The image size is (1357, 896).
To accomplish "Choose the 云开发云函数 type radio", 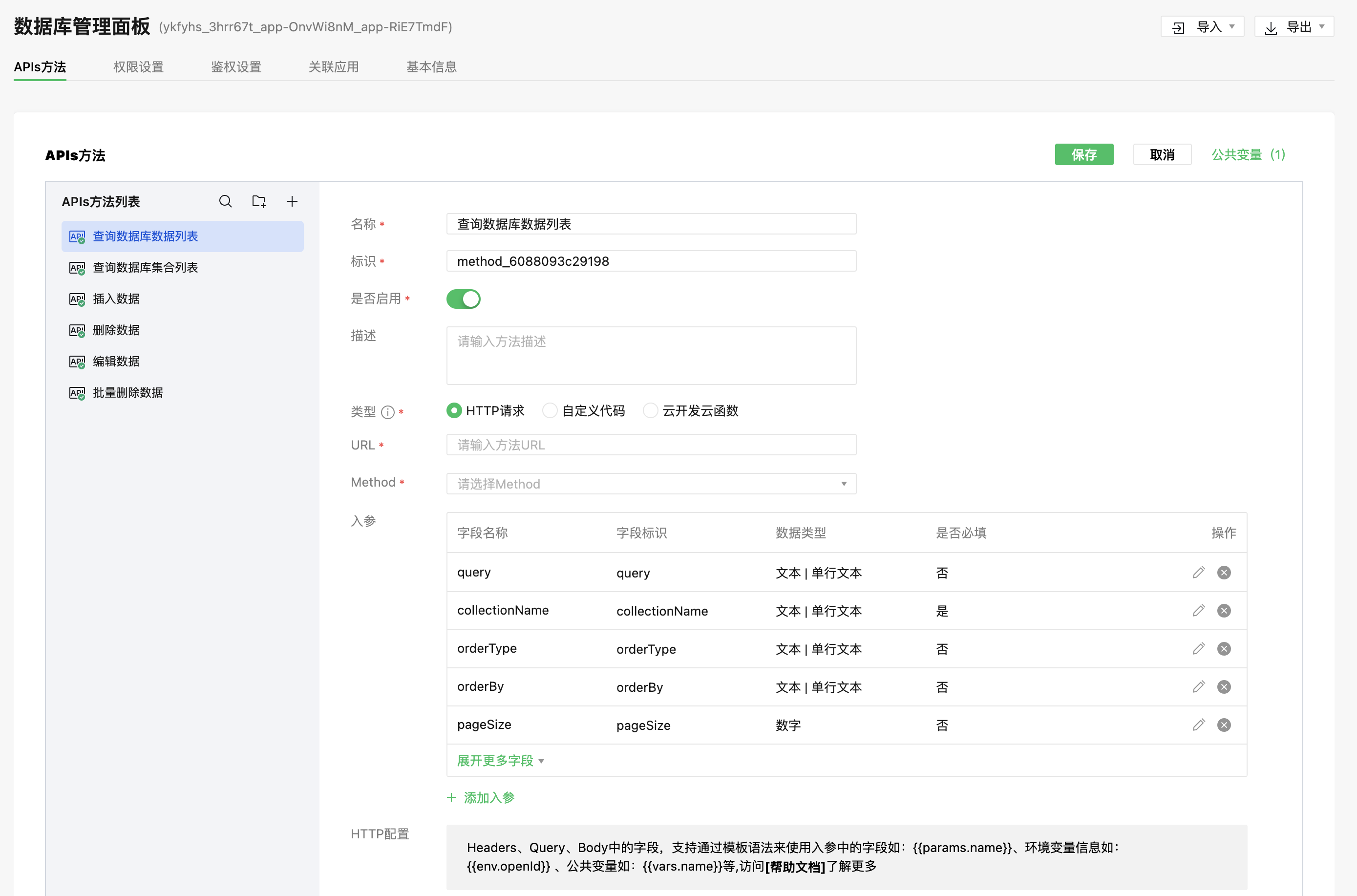I will [650, 411].
